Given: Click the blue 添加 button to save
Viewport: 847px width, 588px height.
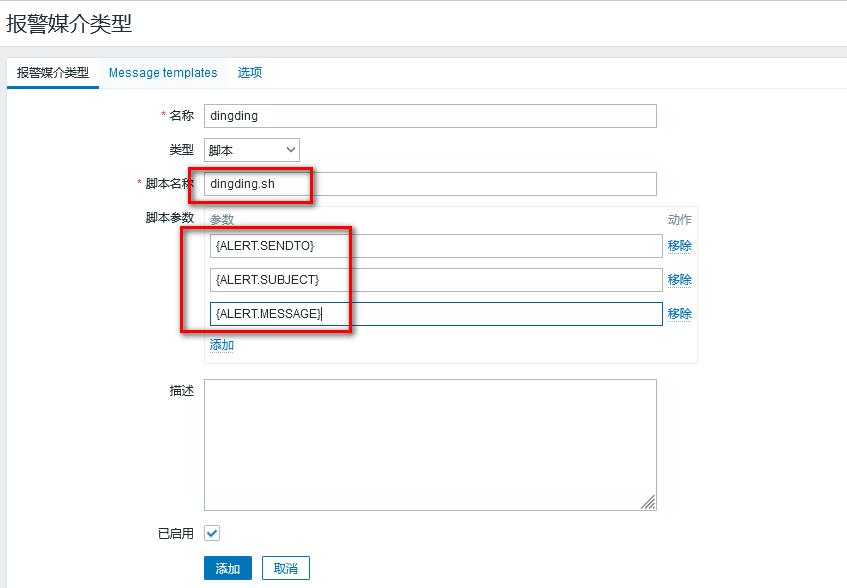Looking at the screenshot, I should point(227,567).
